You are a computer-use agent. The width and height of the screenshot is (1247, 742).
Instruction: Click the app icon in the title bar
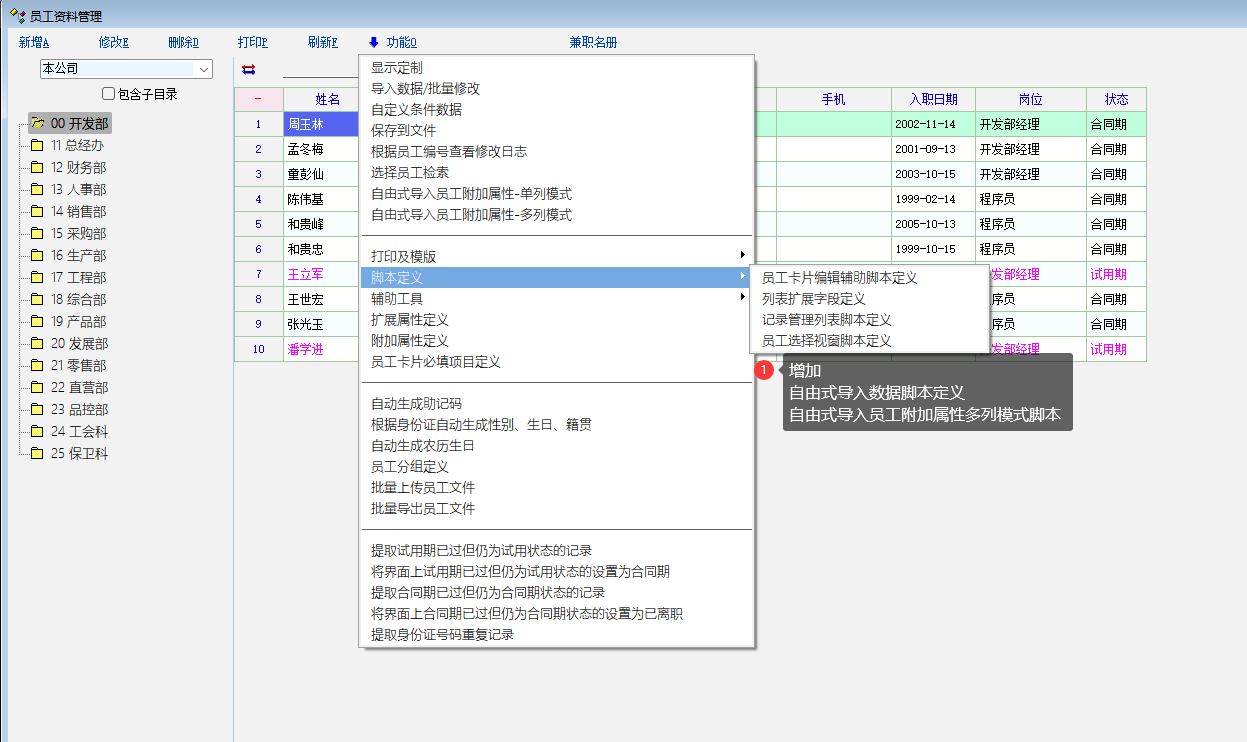tap(17, 15)
